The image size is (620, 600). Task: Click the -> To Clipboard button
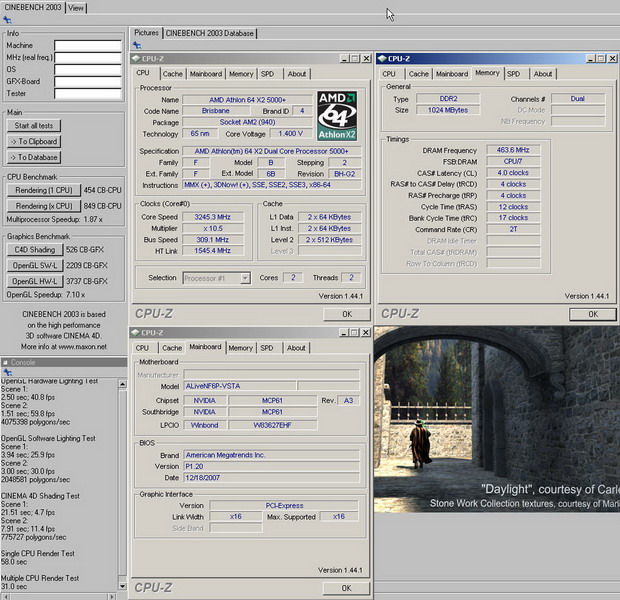[x=34, y=141]
